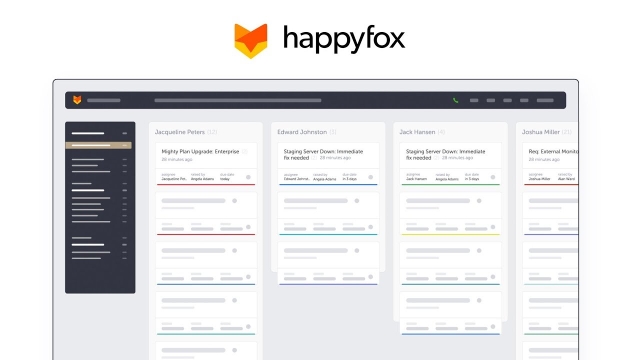Image resolution: width=640 pixels, height=360 pixels.
Task: Click the small fox icon in app navbar
Action: point(77,100)
